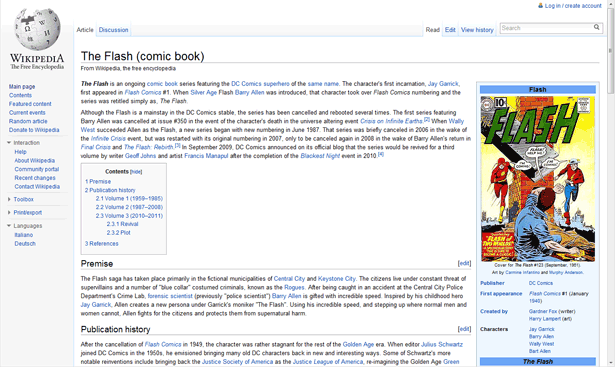Open the Edit tab

click(x=450, y=30)
